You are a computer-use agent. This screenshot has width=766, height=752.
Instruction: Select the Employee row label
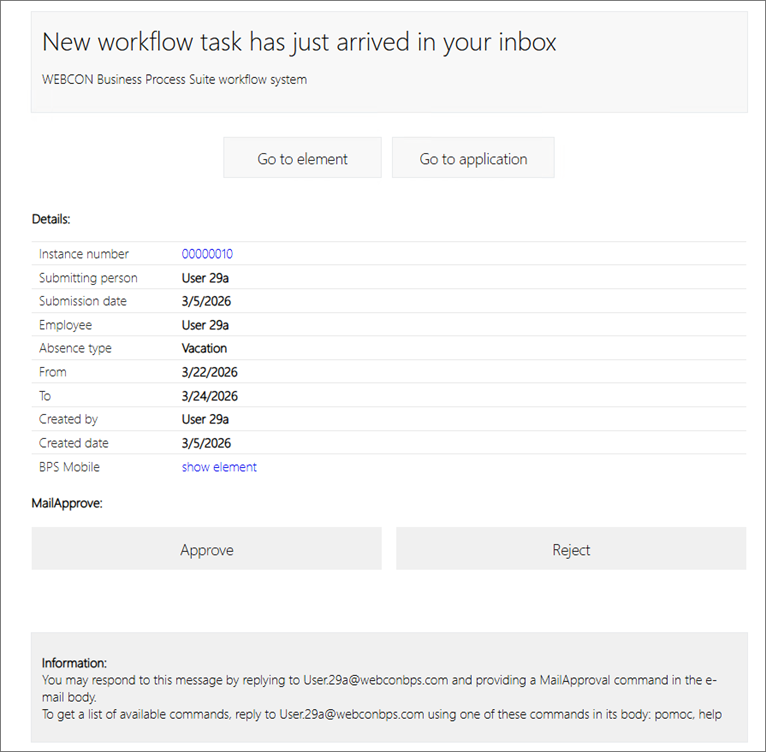point(65,325)
